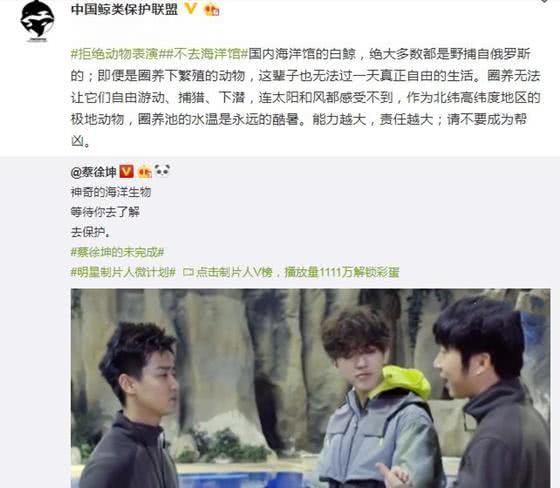Click the yellow verified V badge
Screen dimensions: 560x488
click(191, 9)
